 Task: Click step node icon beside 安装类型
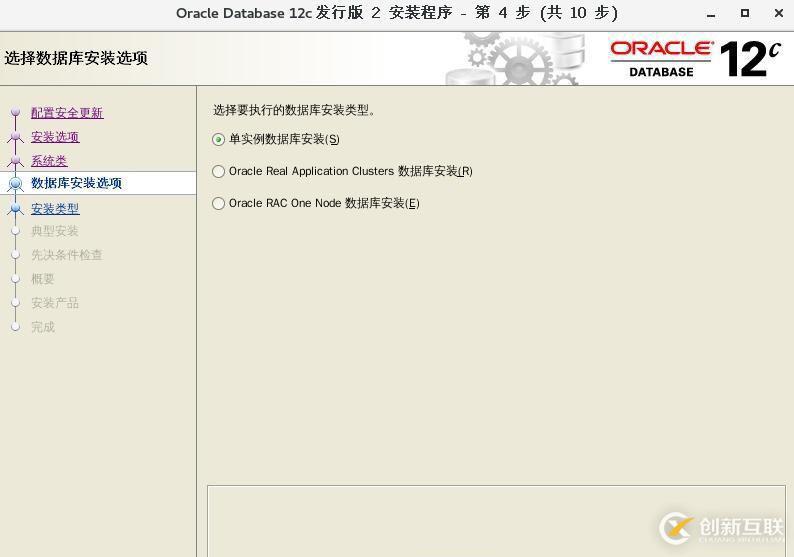[x=16, y=208]
